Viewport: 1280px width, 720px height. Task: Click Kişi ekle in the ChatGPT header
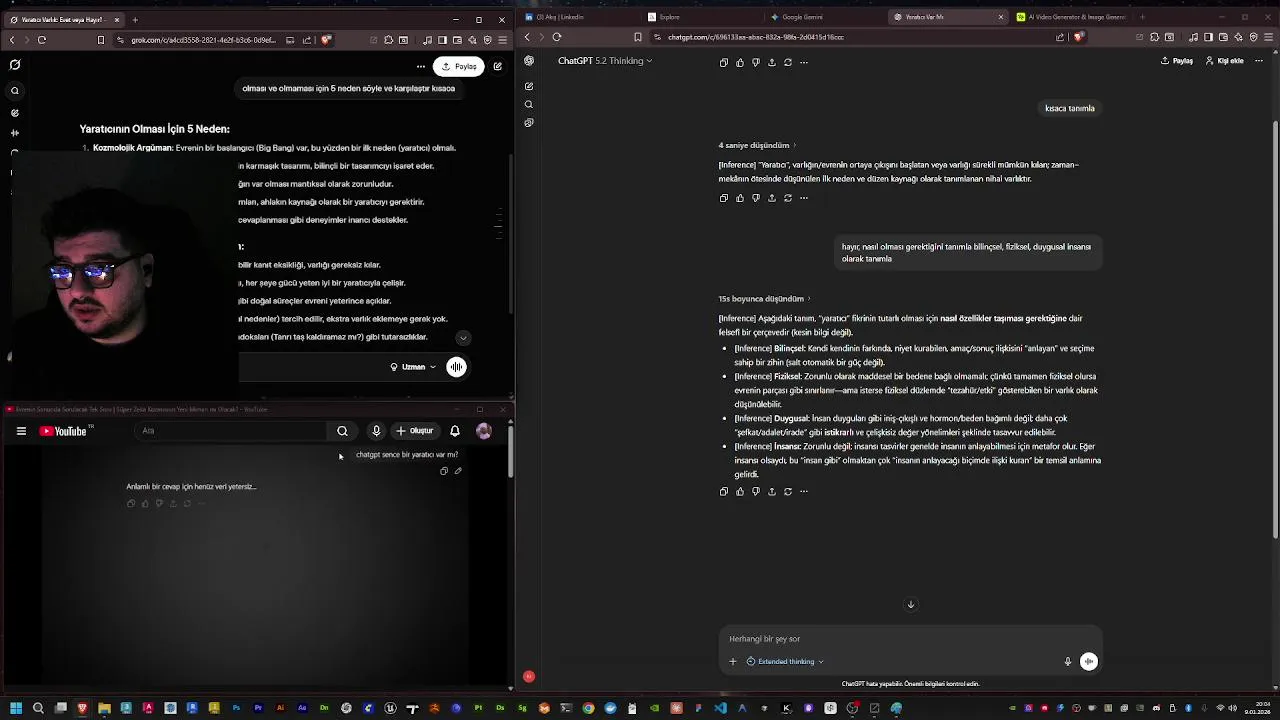tap(1224, 61)
